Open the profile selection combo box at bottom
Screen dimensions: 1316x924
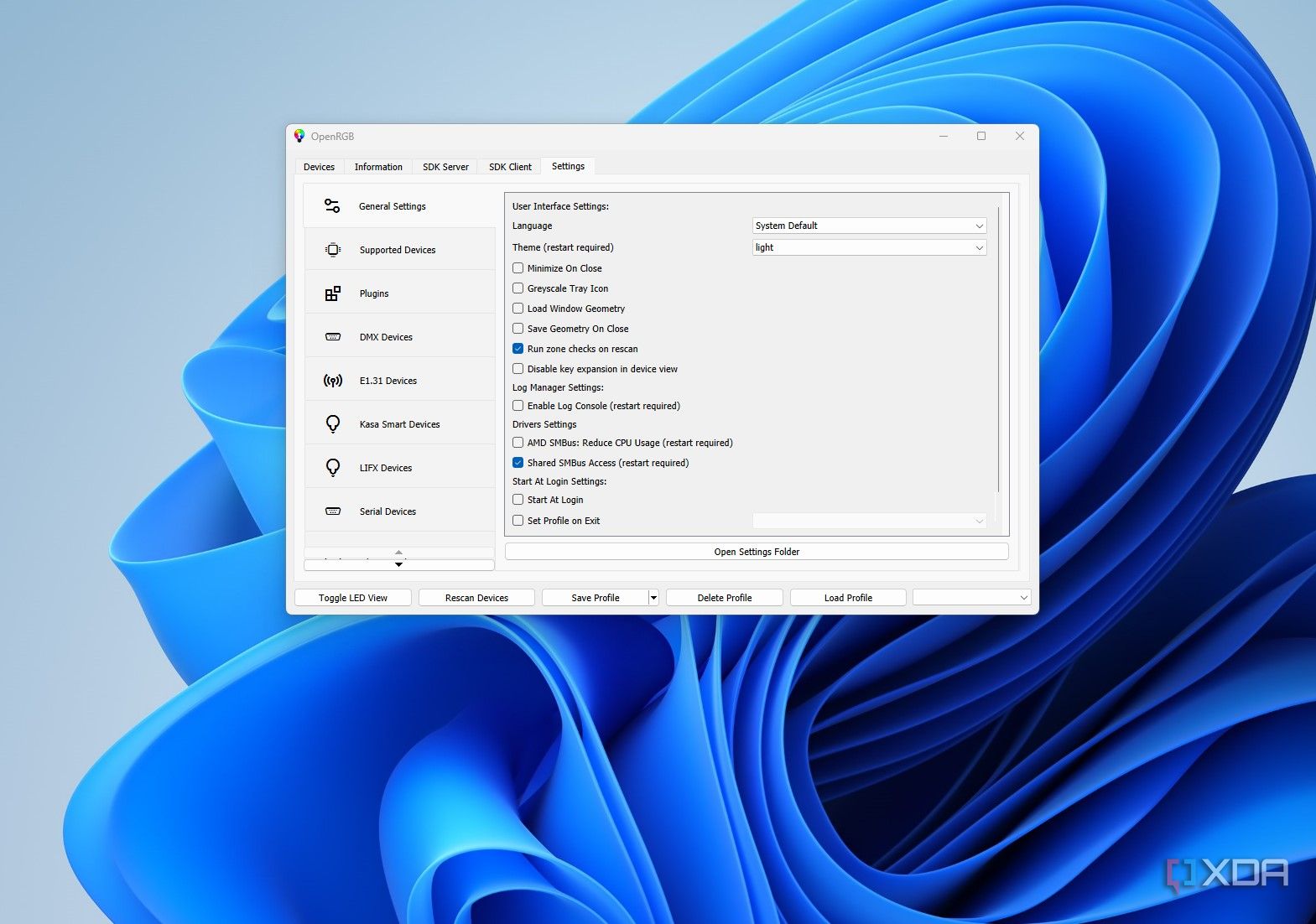(x=971, y=598)
